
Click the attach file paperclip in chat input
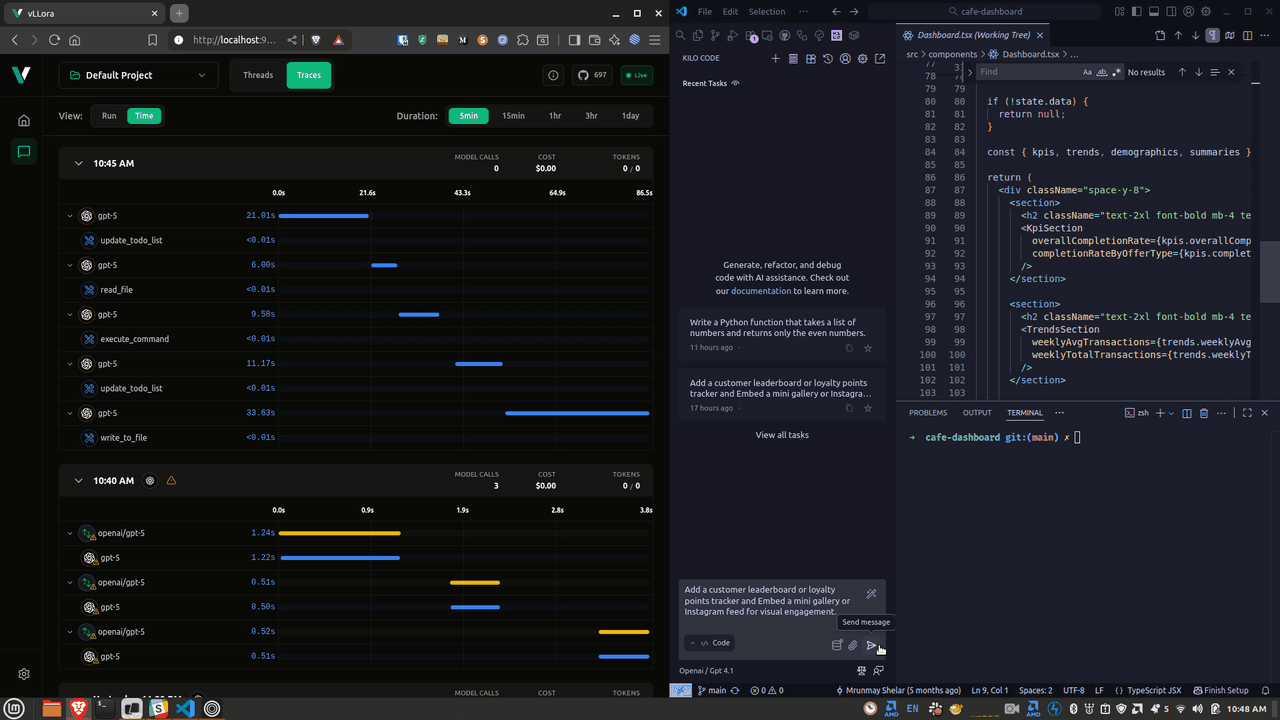(852, 645)
